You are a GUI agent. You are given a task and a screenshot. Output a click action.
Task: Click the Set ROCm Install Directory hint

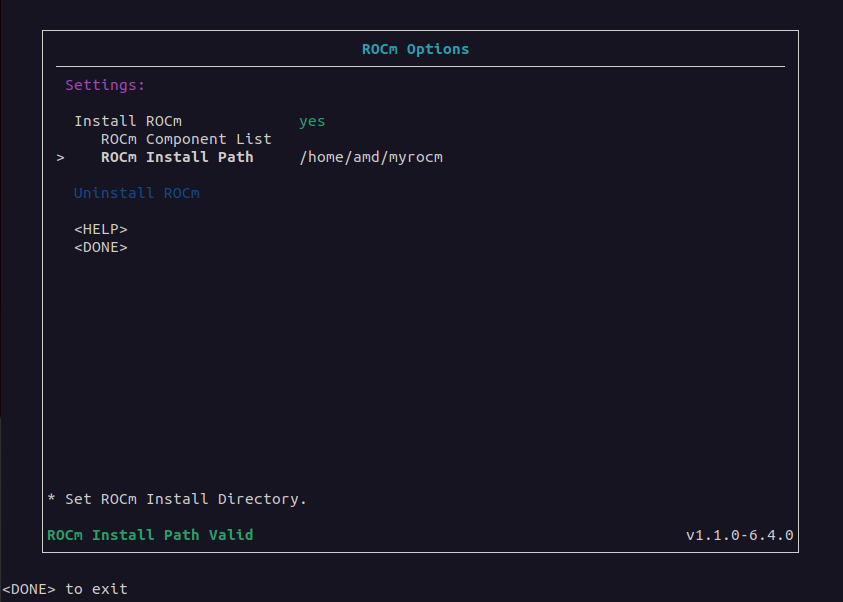185,499
